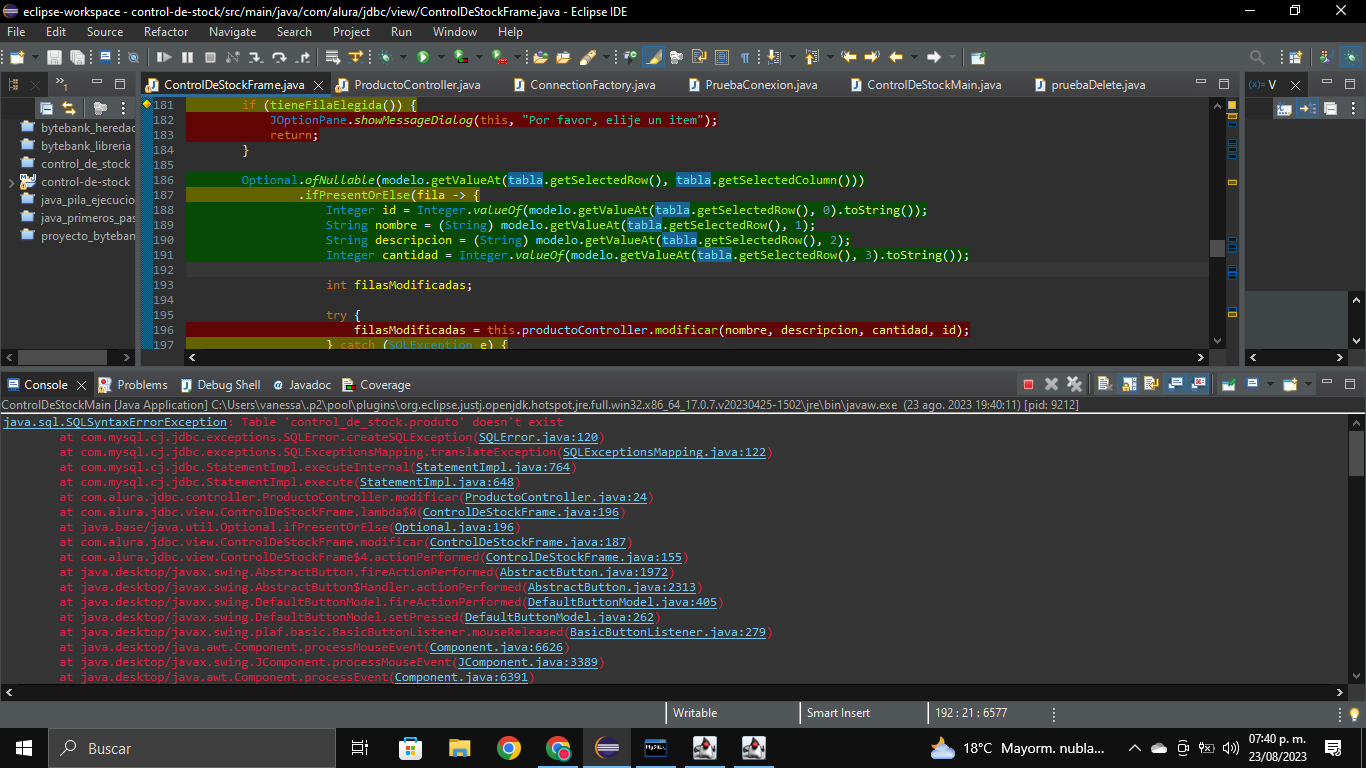Open Back navigation history dropdown arrow

point(913,57)
